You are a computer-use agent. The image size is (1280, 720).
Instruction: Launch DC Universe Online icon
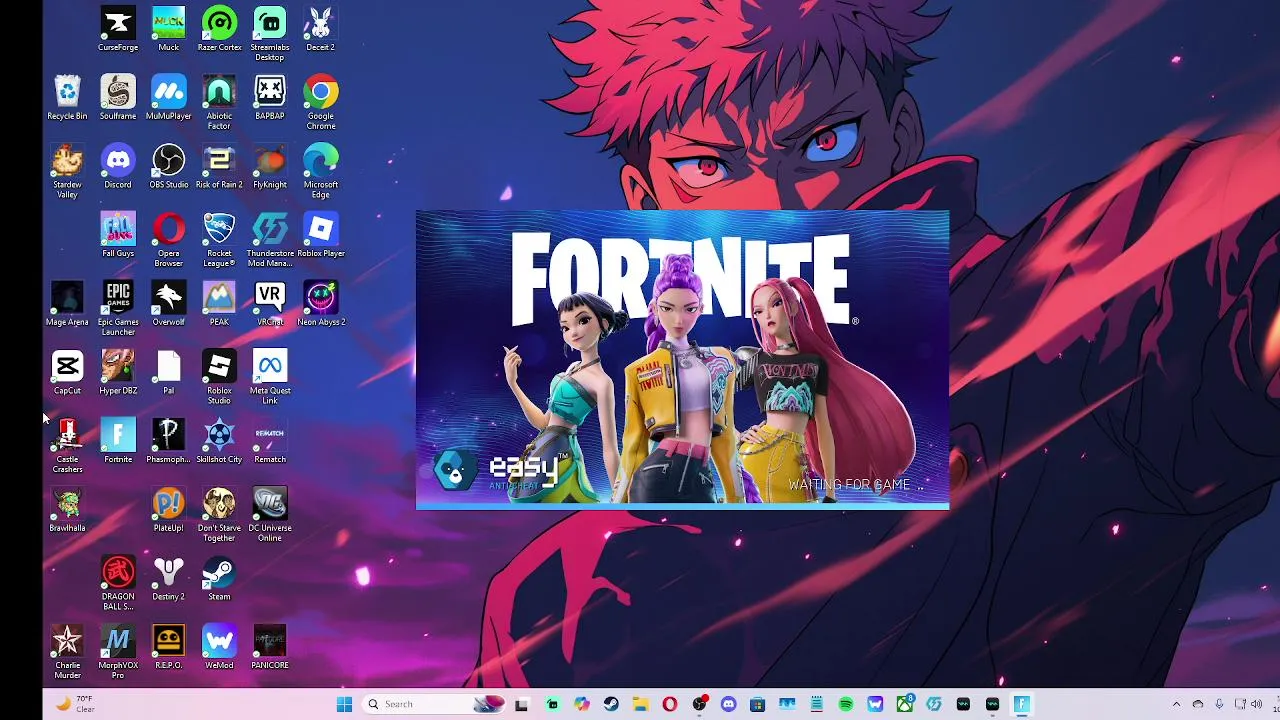coord(270,514)
